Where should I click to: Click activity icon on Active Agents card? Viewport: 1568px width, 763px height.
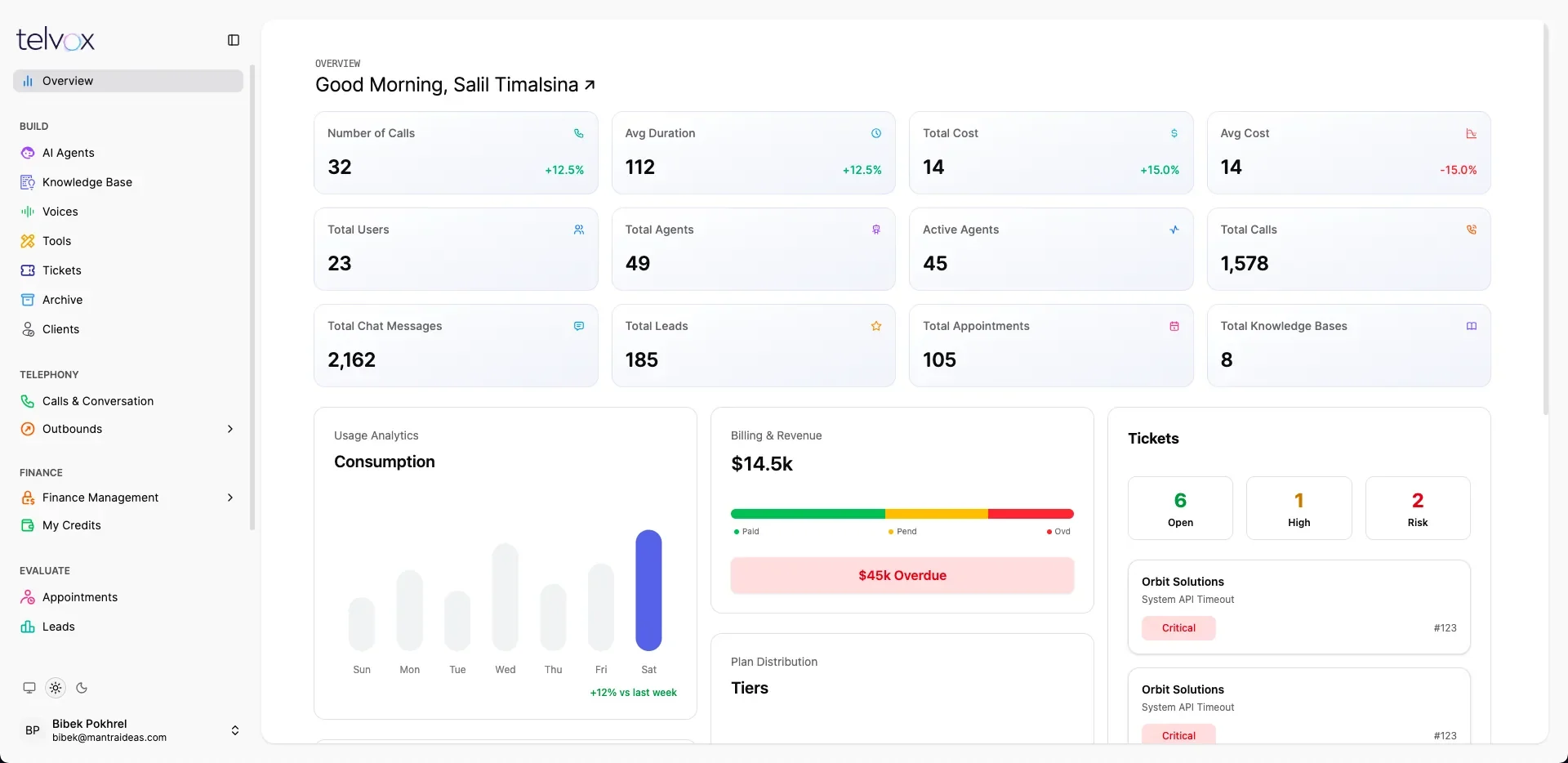tap(1174, 230)
